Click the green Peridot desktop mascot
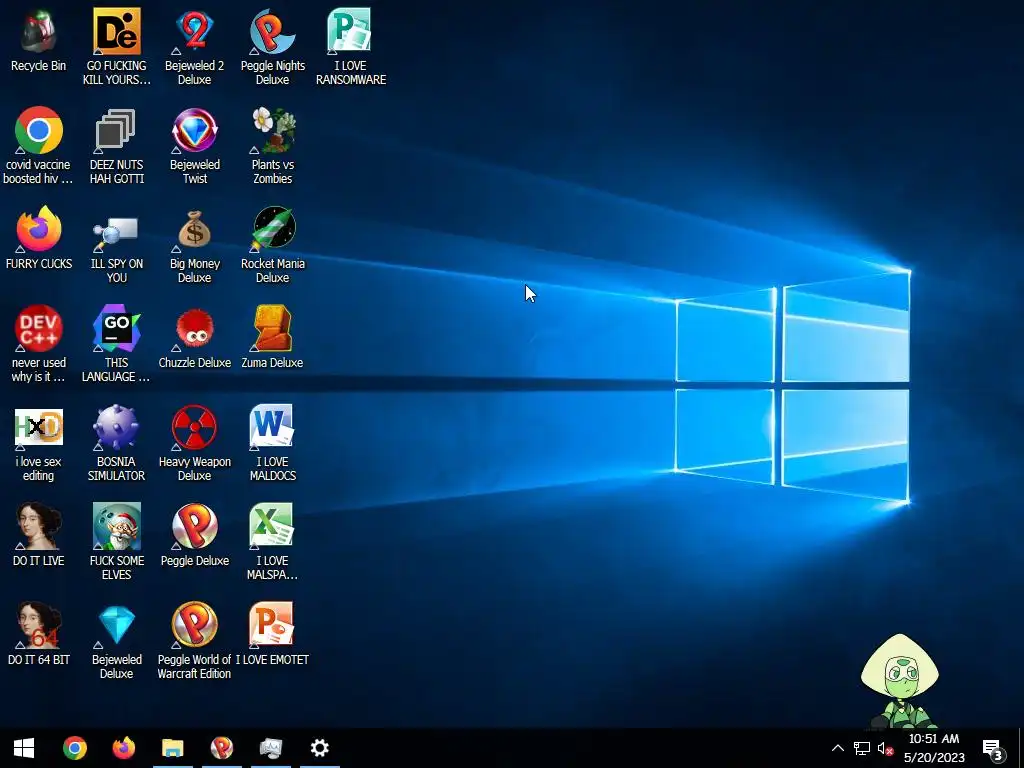Image resolution: width=1024 pixels, height=768 pixels. tap(901, 682)
